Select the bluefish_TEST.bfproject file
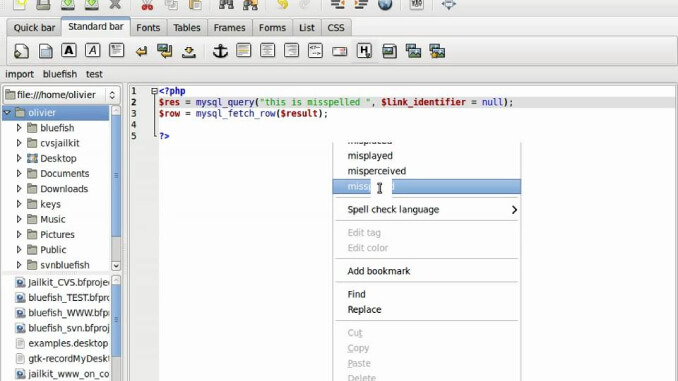The image size is (678, 381). point(62,298)
